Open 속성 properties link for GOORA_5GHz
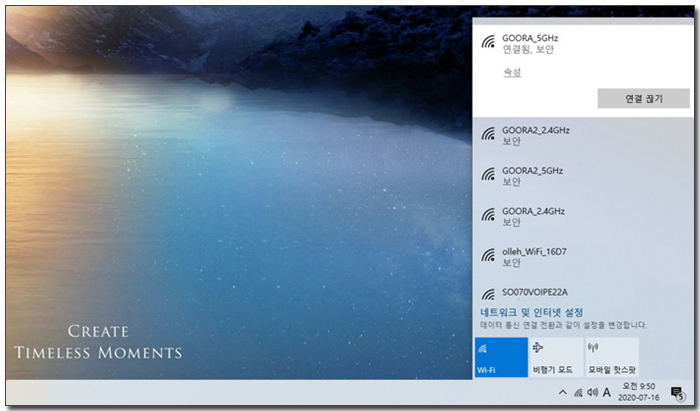700x411 pixels. (x=512, y=72)
